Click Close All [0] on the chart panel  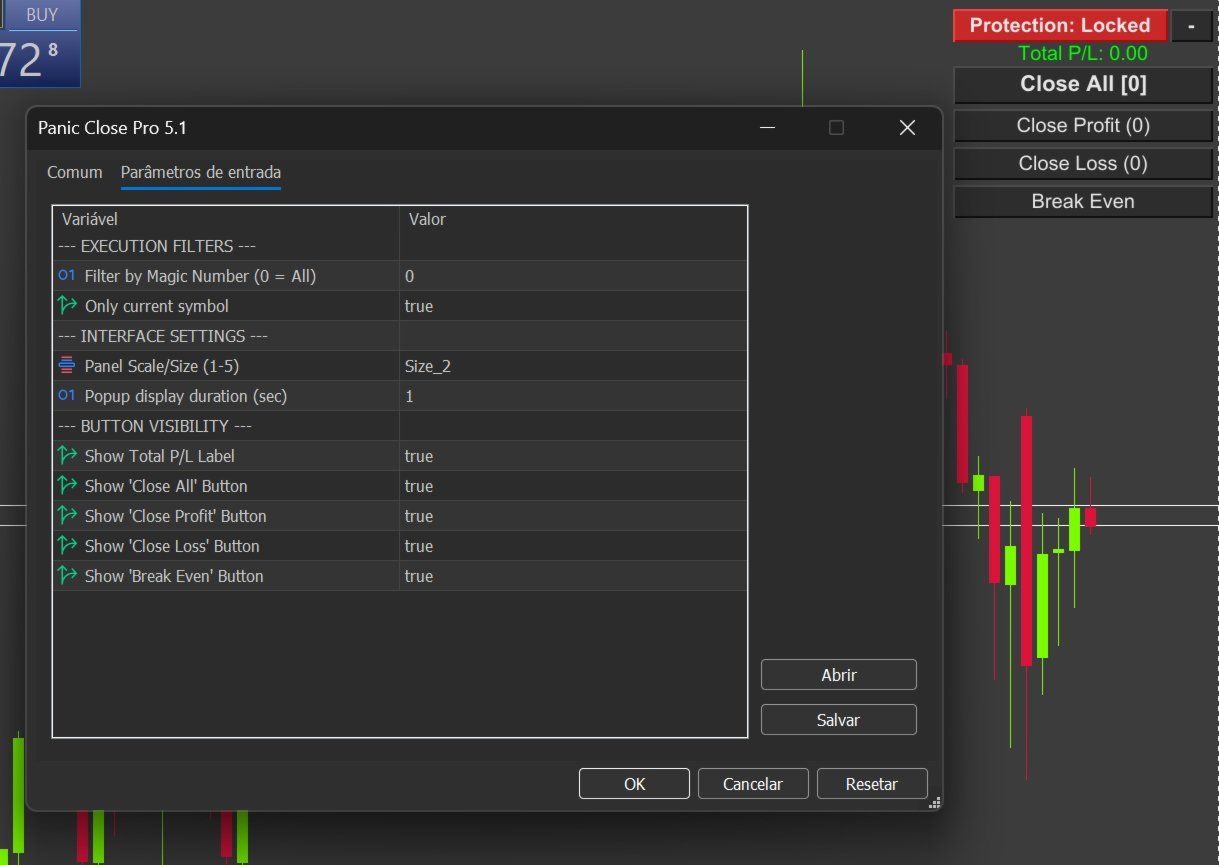pyautogui.click(x=1083, y=85)
